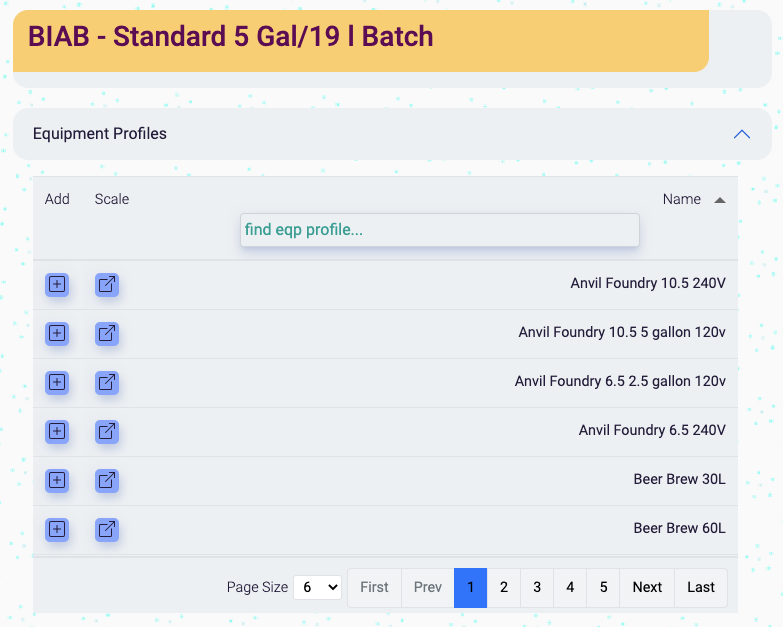Add the Anvil Foundry 6.5 240V profile
The width and height of the screenshot is (783, 627).
[57, 431]
